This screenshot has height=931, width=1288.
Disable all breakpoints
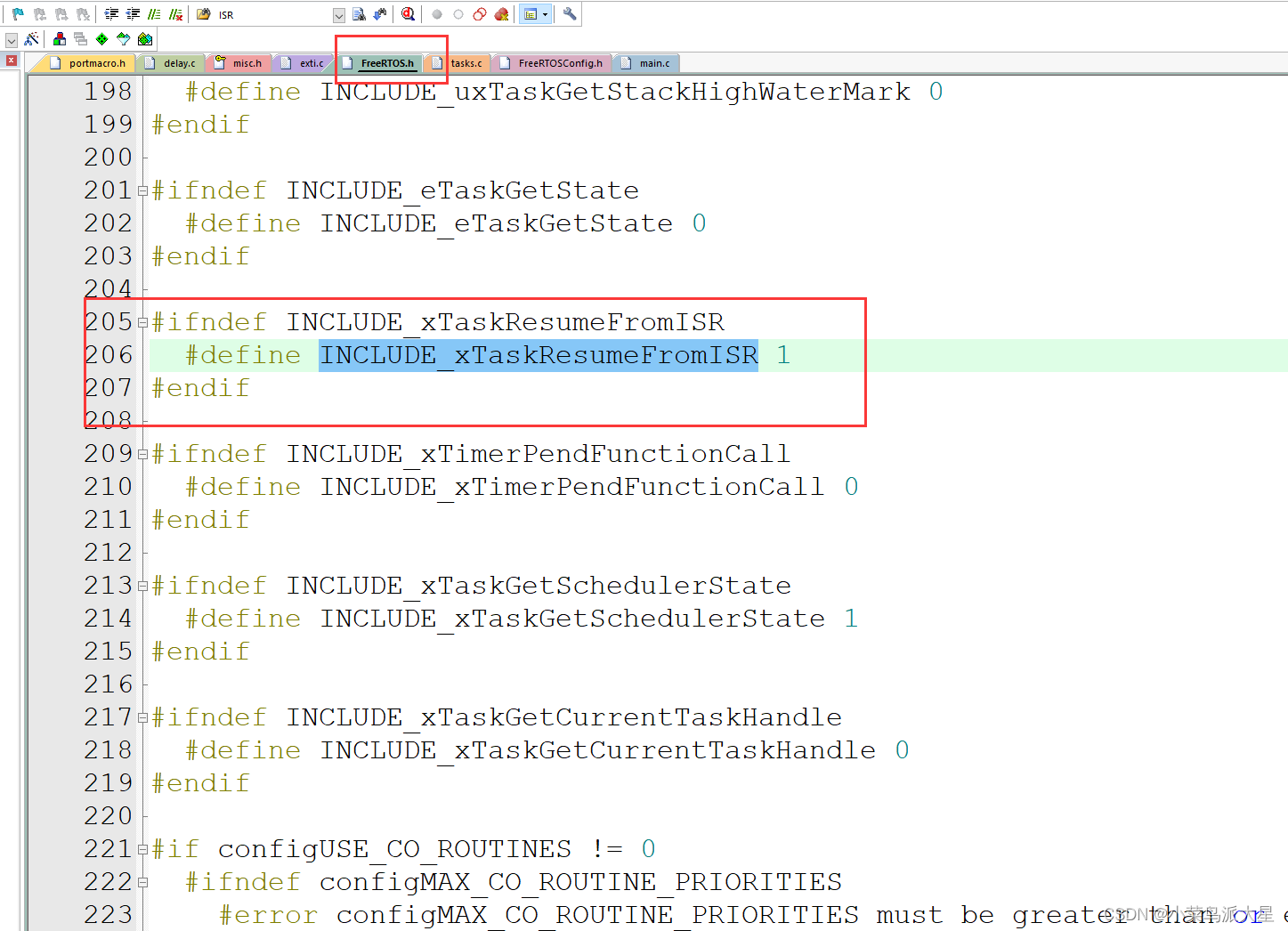479,13
